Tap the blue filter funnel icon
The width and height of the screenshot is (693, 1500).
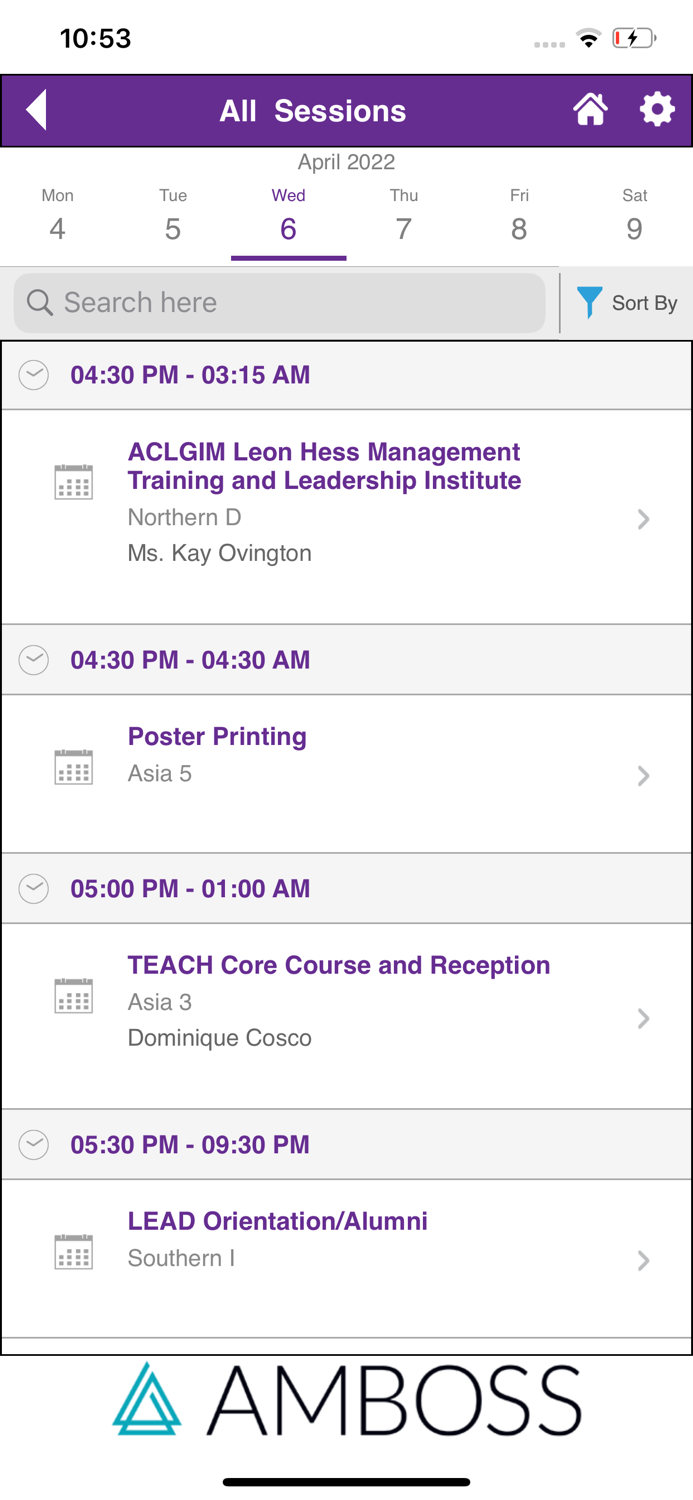(x=590, y=302)
